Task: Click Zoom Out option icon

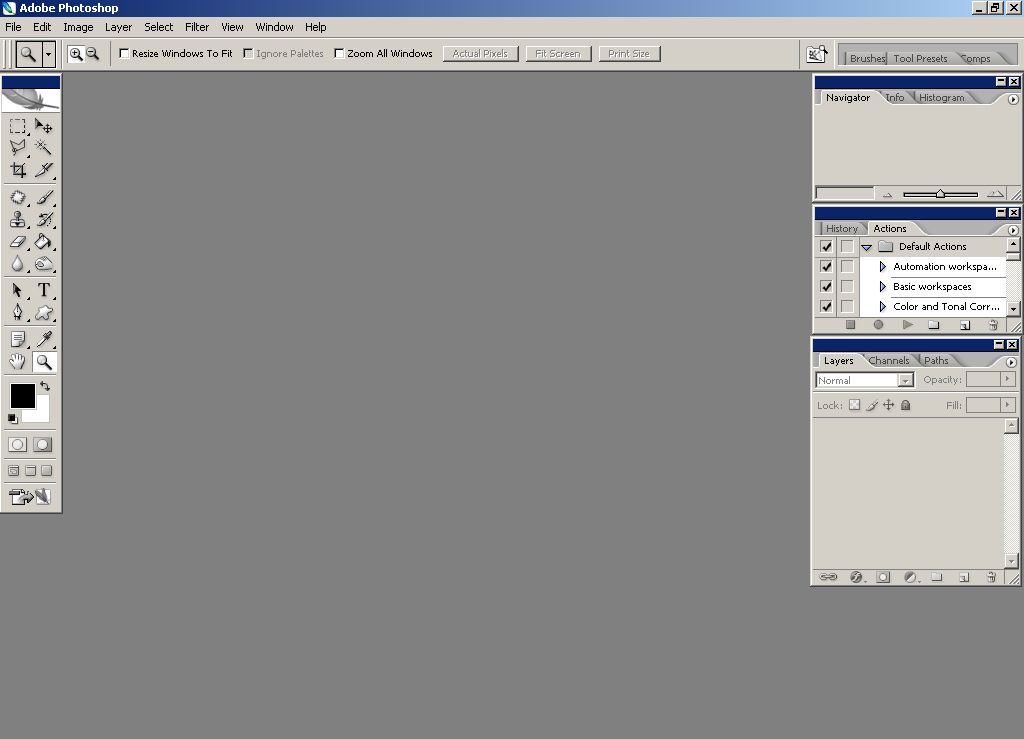Action: coord(93,54)
